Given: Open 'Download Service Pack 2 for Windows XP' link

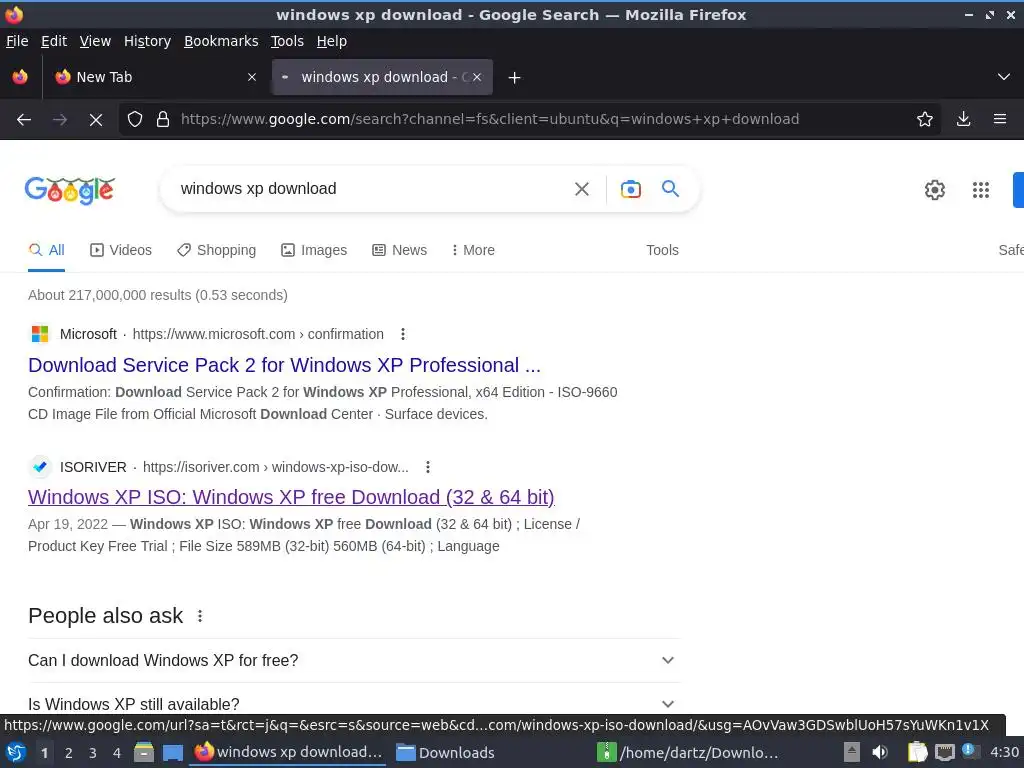Looking at the screenshot, I should pyautogui.click(x=284, y=365).
